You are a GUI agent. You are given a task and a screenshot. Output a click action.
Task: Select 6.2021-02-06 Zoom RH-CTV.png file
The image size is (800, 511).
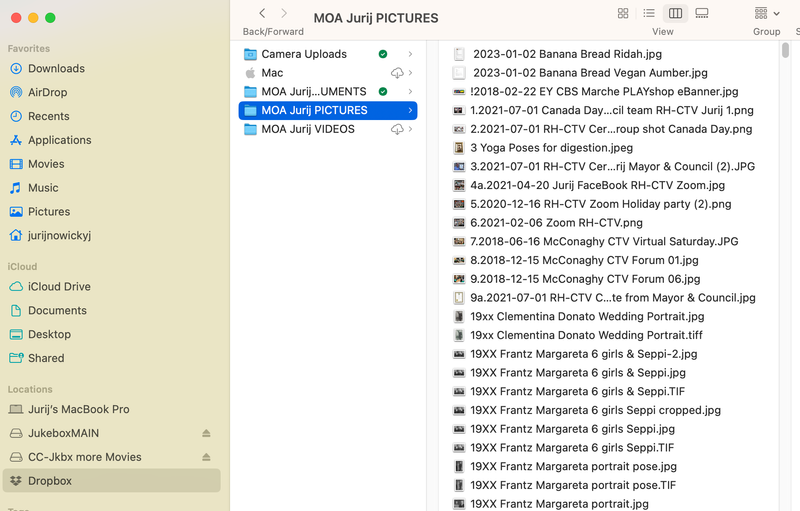click(555, 223)
